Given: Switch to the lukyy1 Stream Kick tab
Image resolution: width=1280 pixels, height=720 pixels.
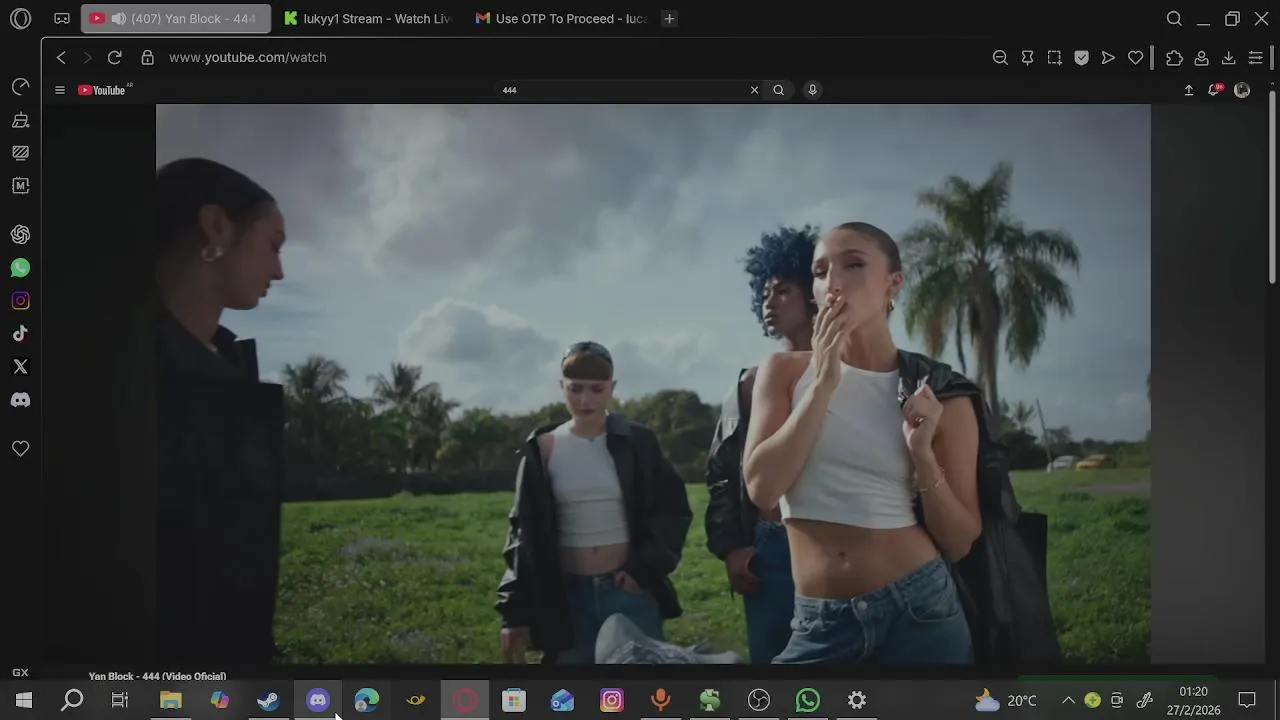Looking at the screenshot, I should 368,19.
